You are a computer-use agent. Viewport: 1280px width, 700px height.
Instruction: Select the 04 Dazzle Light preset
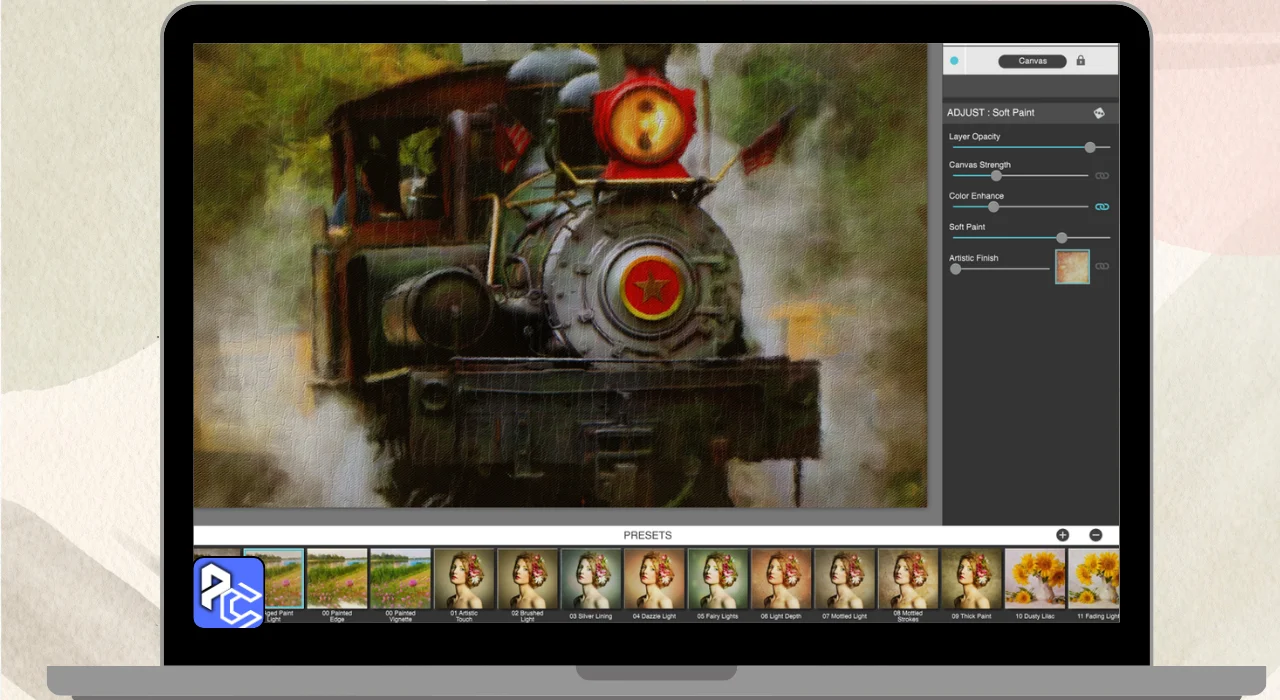click(654, 585)
